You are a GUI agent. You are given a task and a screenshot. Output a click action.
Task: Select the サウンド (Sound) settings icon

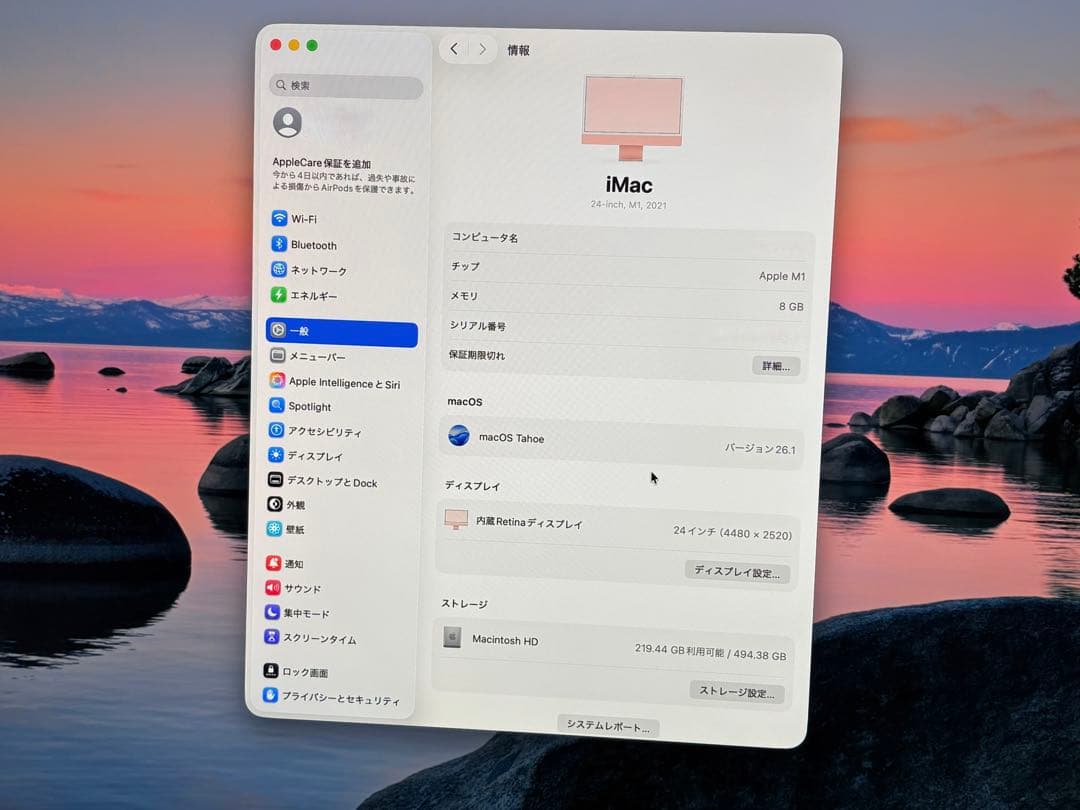(x=278, y=587)
